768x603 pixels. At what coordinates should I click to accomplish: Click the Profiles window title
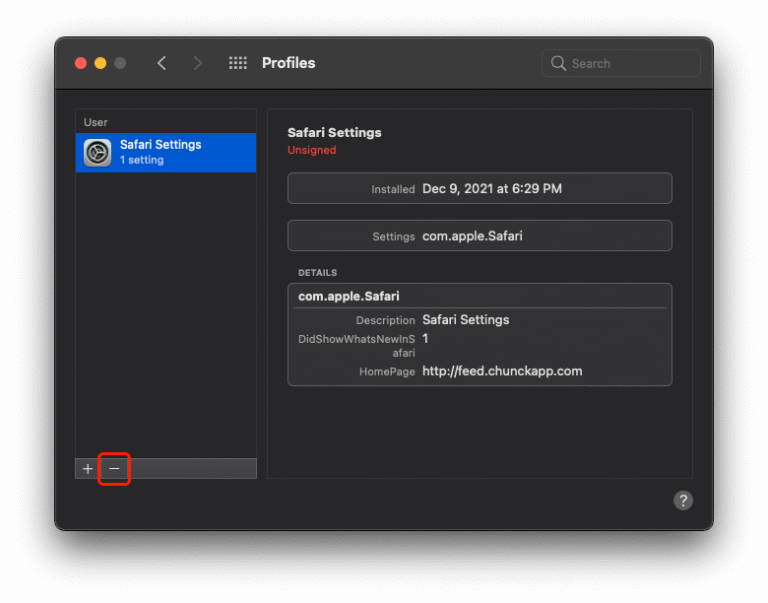click(288, 63)
